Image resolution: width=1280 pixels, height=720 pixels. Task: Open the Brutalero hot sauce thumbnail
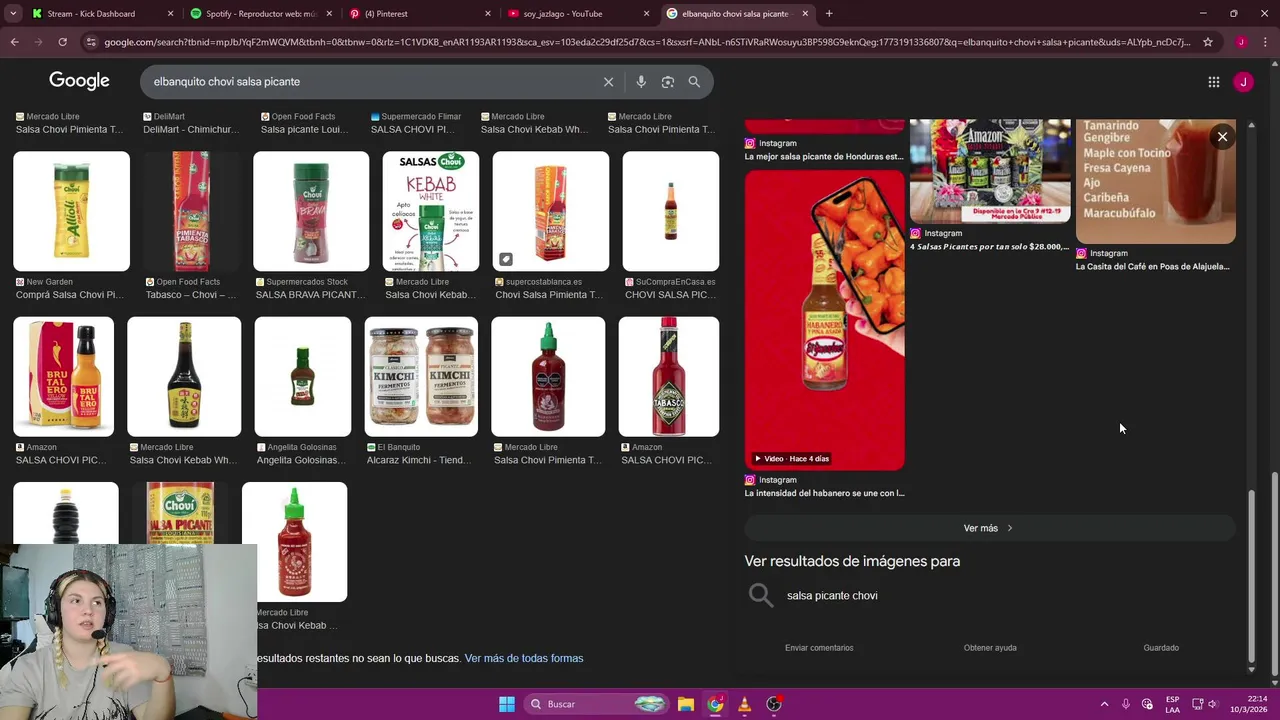[x=63, y=376]
